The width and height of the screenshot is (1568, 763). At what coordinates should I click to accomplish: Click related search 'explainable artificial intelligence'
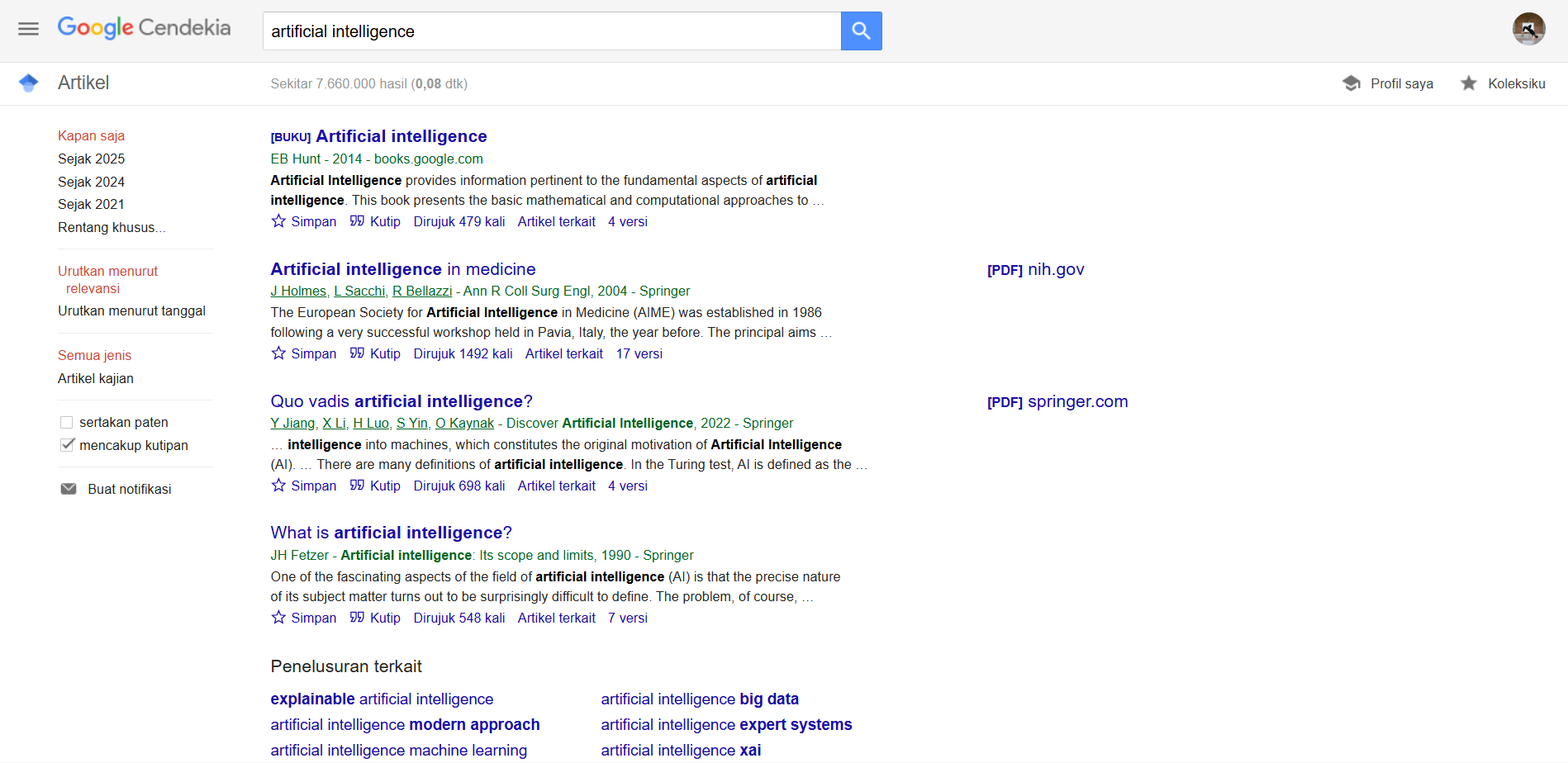[x=382, y=699]
